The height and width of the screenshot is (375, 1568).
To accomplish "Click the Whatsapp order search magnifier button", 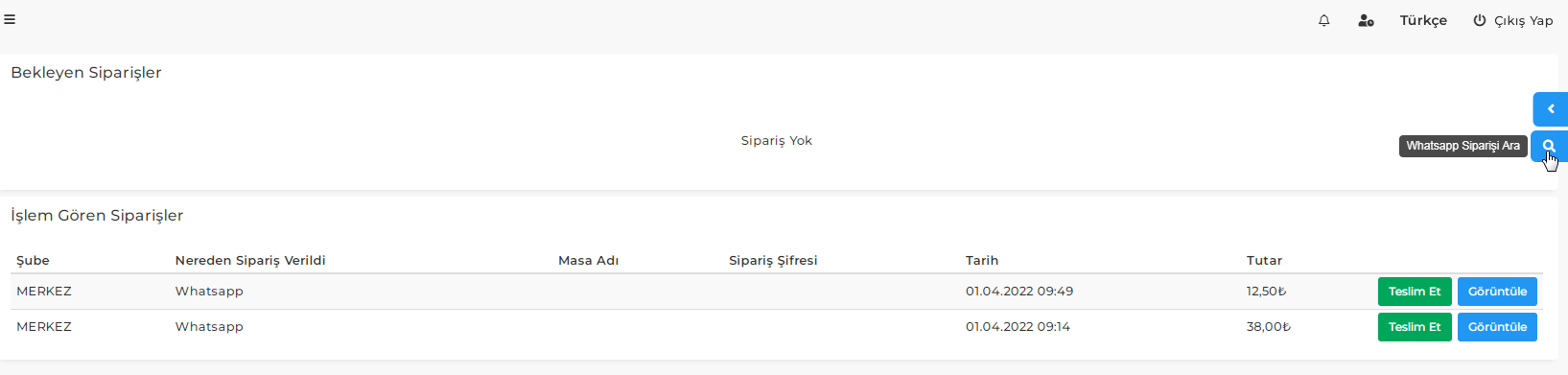I will point(1550,146).
